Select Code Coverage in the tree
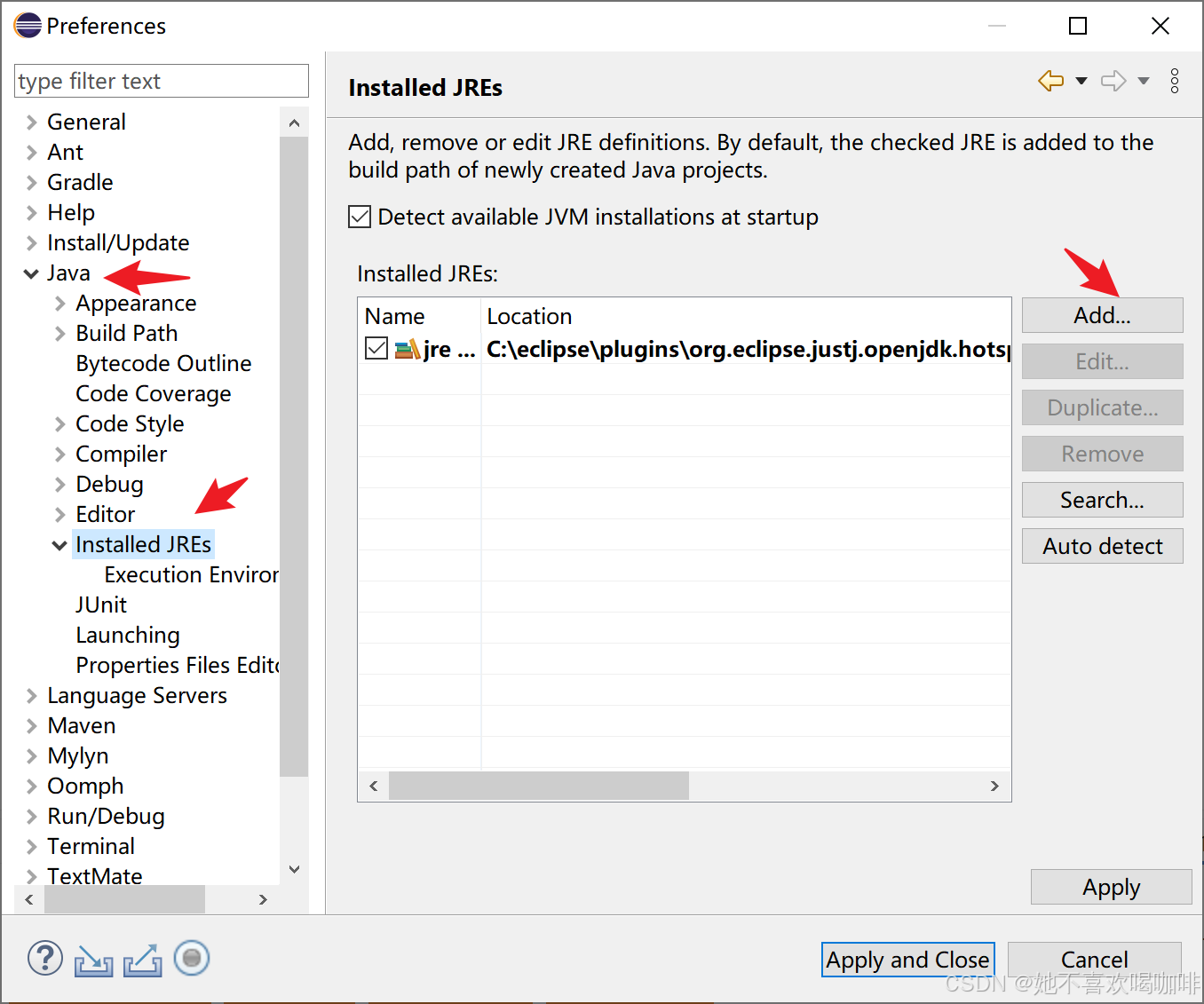The height and width of the screenshot is (1004, 1204). (x=154, y=394)
